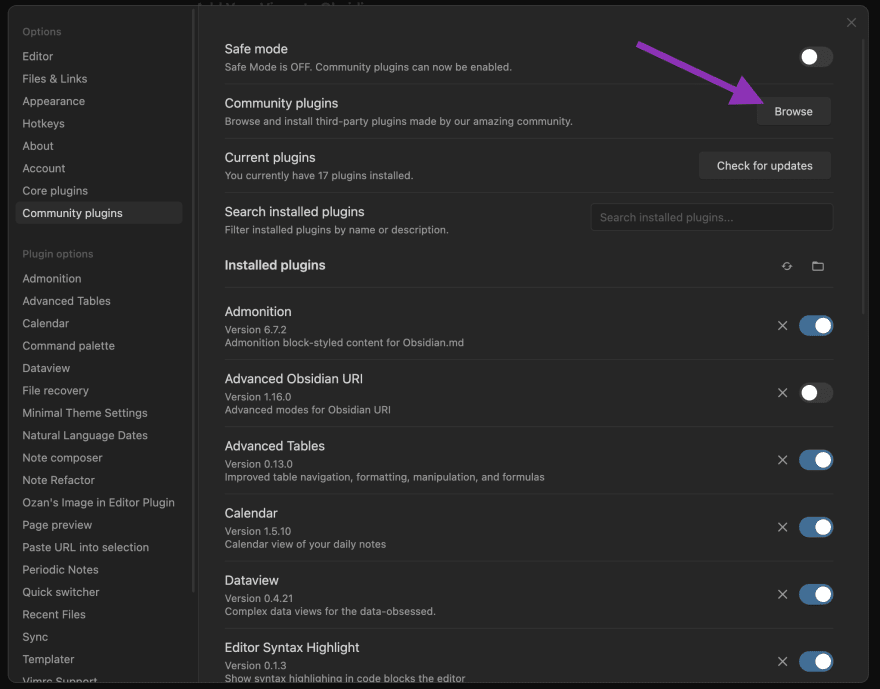Uninstall Advanced Obsidian URI with X icon
Image resolution: width=880 pixels, height=689 pixels.
pyautogui.click(x=782, y=393)
